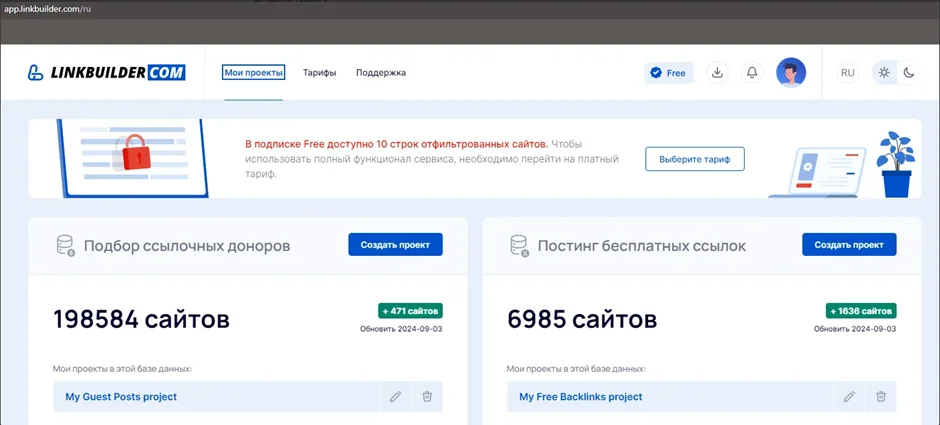
Task: Go to the Тарифы tab
Action: click(x=319, y=73)
